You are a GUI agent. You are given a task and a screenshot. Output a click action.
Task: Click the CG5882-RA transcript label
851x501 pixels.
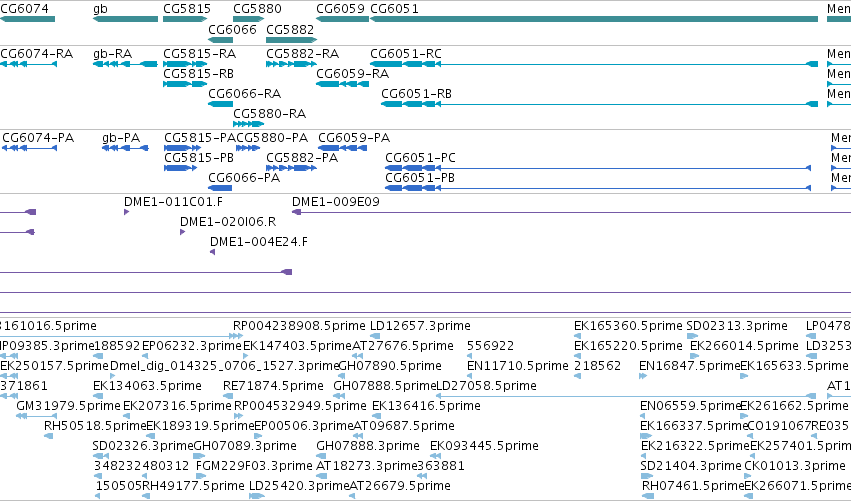(x=302, y=54)
